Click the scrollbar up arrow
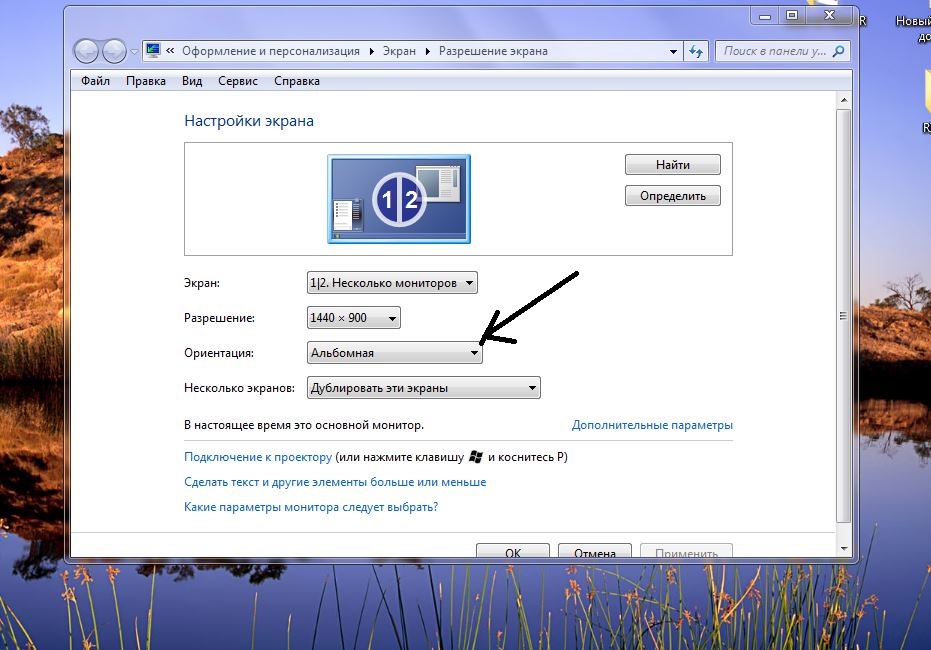This screenshot has height=650, width=931. pyautogui.click(x=844, y=100)
